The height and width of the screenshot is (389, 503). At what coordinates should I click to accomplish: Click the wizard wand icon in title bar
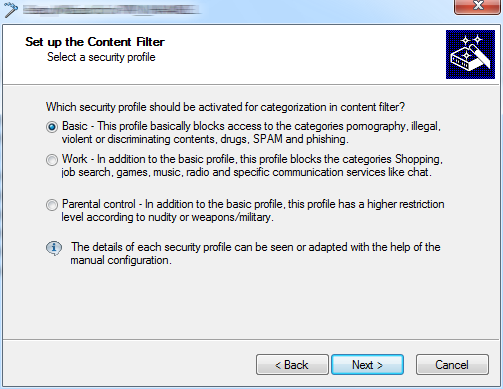(x=10, y=9)
